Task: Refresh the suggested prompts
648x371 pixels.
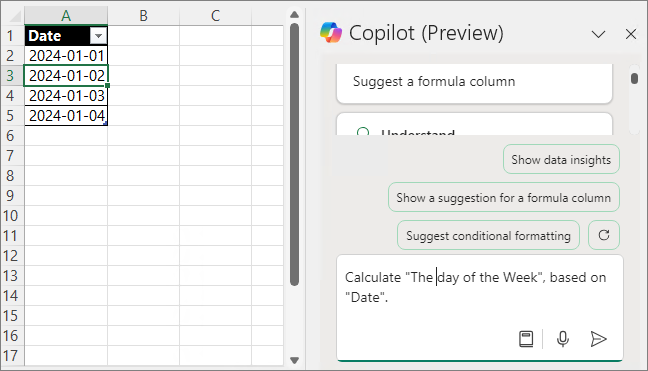Action: [604, 235]
